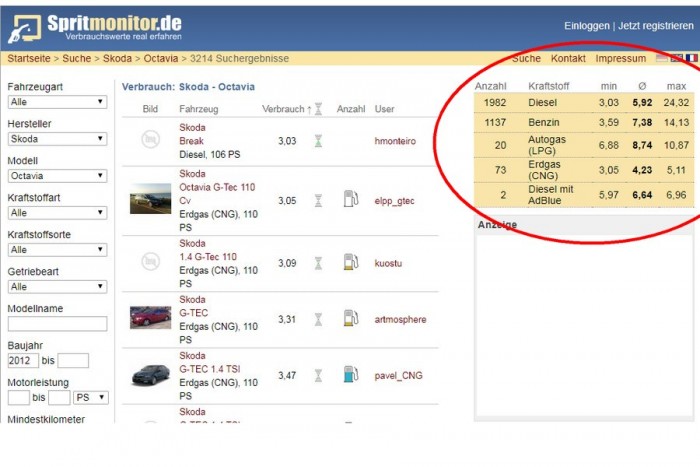Screen dimensions: 700x467
Task: Click Jetzt registrieren link
Action: point(656,26)
